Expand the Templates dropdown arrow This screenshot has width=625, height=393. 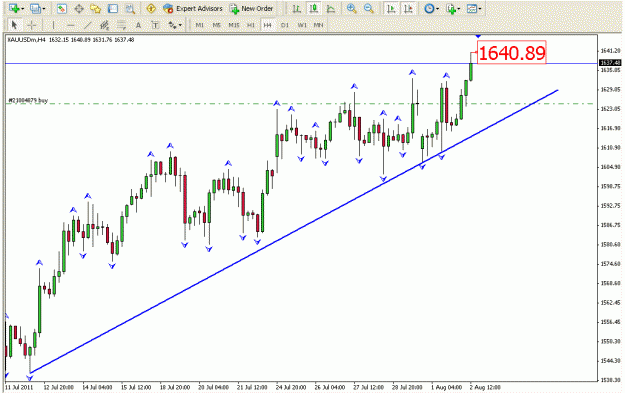(x=480, y=9)
